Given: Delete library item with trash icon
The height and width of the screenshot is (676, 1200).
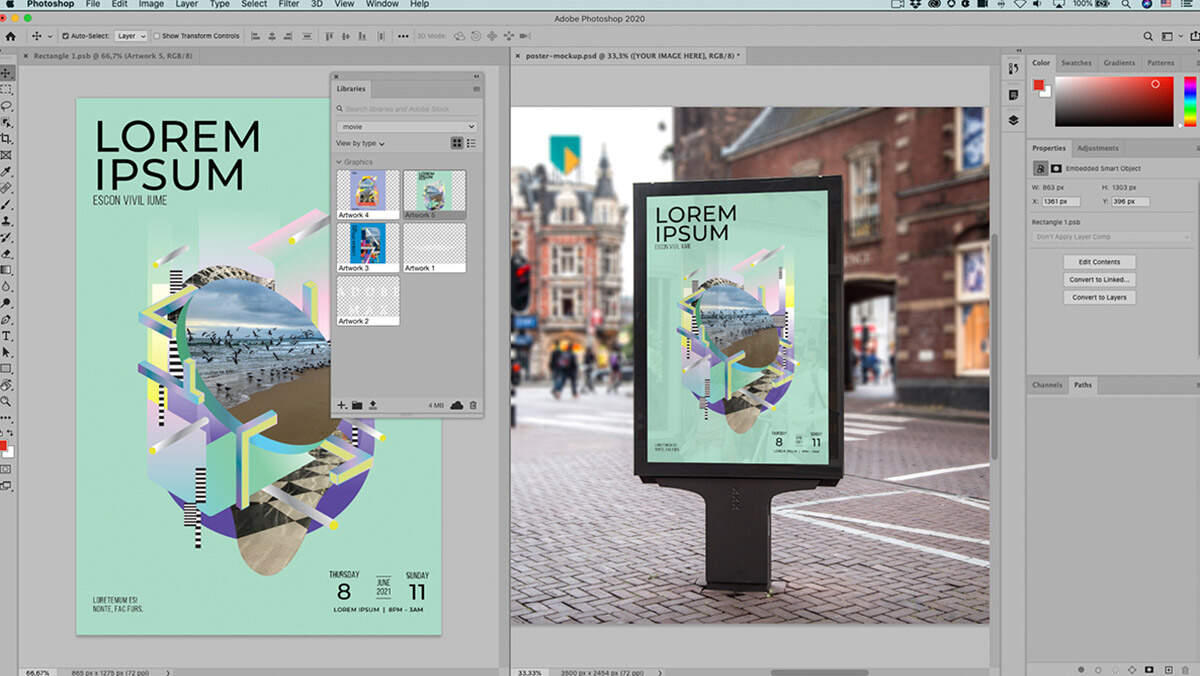Looking at the screenshot, I should [x=473, y=405].
